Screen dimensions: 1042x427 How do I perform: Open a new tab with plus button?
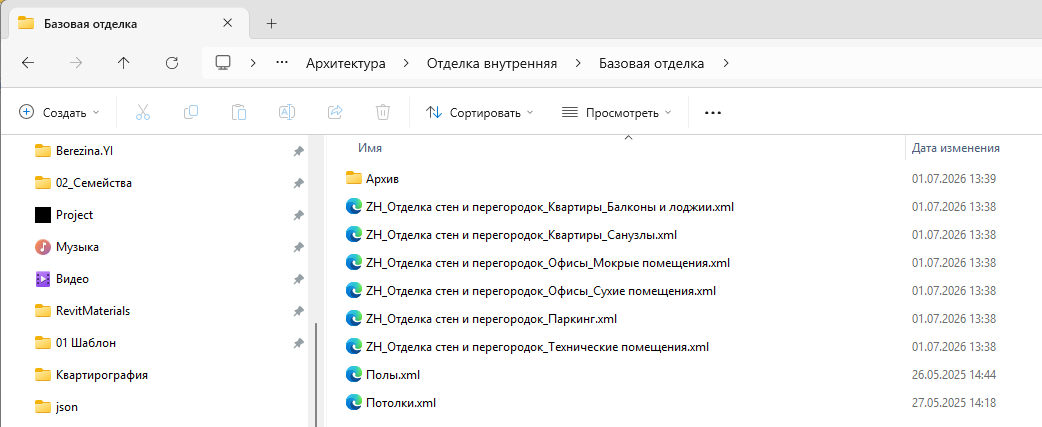270,24
